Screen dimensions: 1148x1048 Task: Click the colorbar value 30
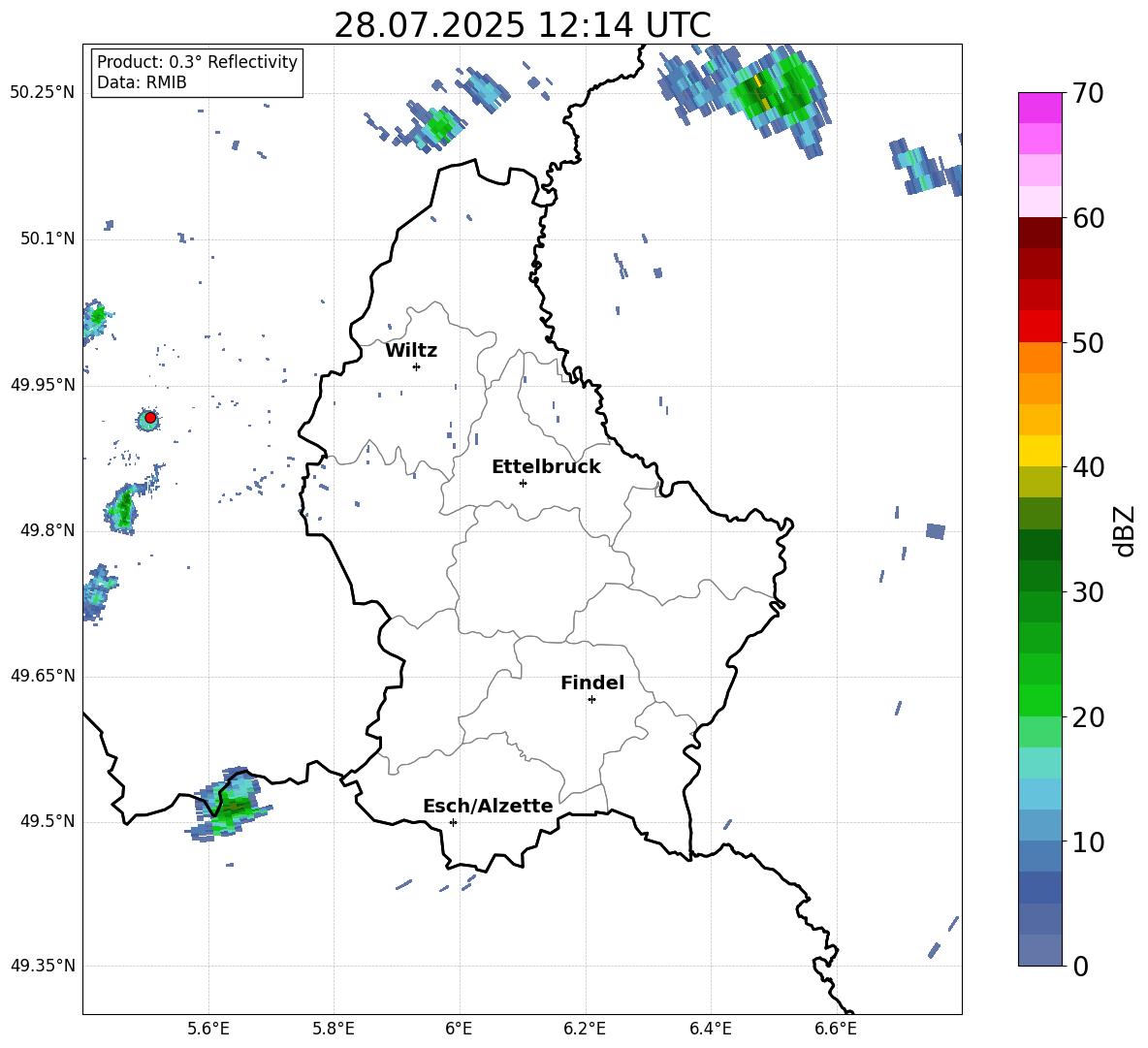tap(1087, 592)
